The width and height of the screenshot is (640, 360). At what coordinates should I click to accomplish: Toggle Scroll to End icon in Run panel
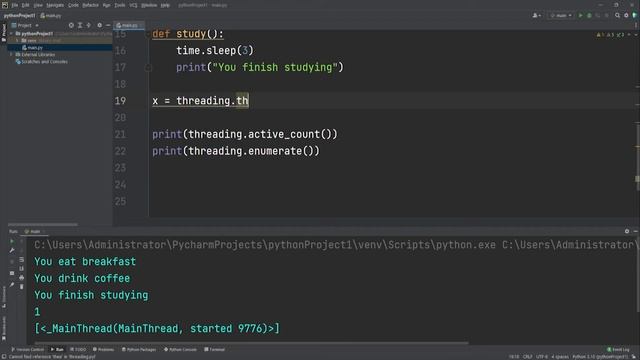(22, 269)
